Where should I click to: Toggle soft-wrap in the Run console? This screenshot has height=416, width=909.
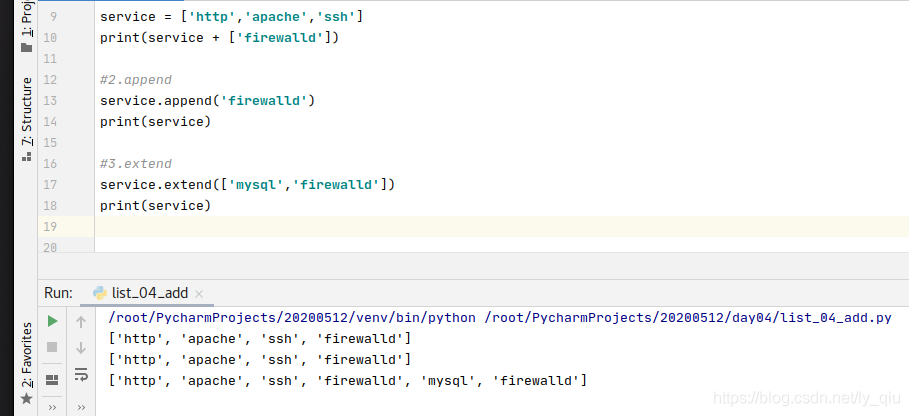(x=81, y=374)
